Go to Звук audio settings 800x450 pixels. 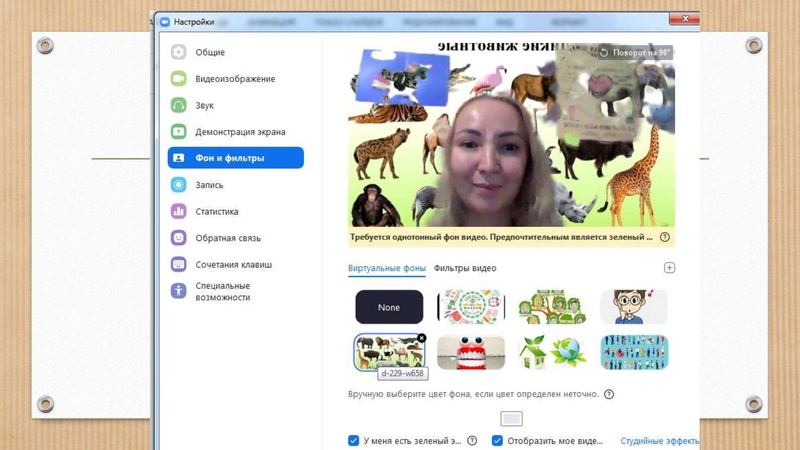coord(204,105)
